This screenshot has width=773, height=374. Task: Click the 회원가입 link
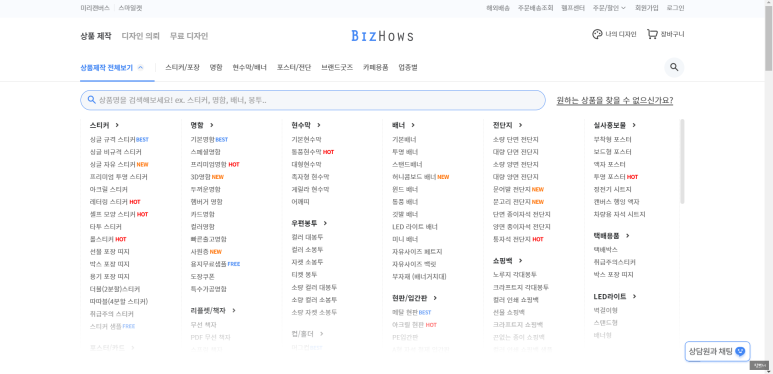(647, 8)
